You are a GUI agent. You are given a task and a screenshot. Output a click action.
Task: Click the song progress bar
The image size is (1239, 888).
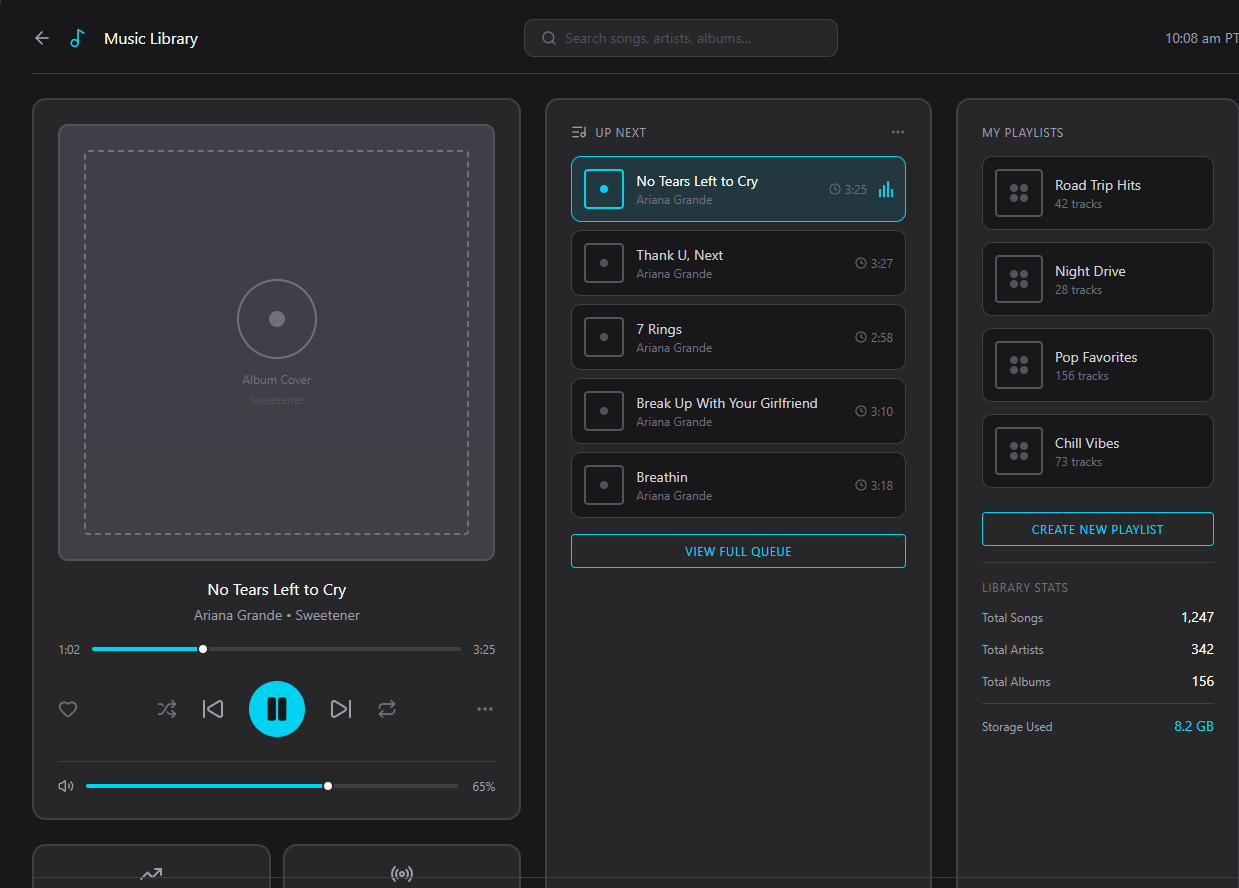[x=276, y=648]
